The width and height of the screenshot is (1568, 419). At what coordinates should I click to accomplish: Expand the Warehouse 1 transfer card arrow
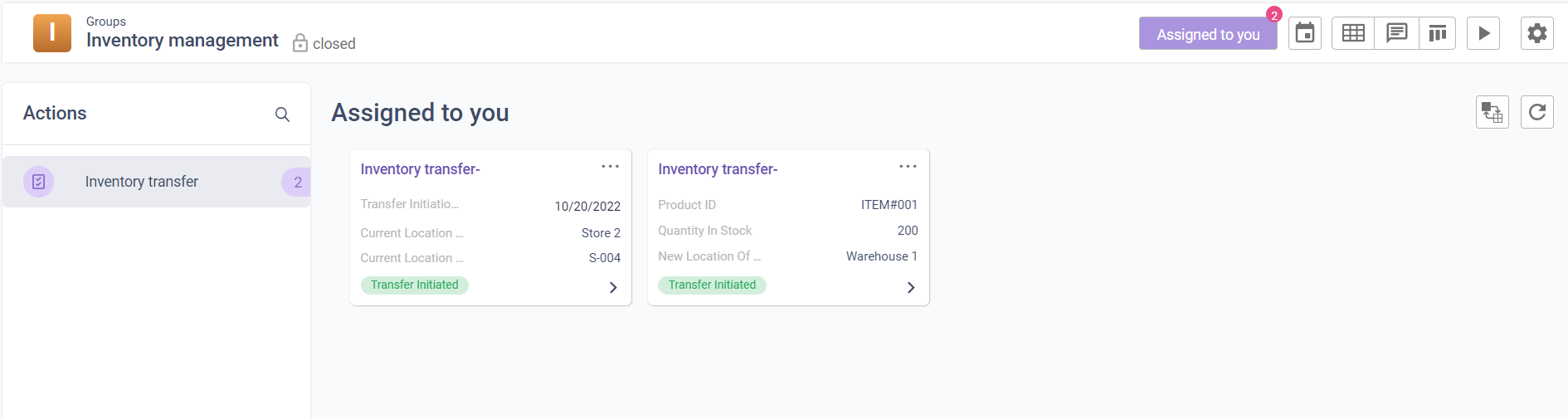(x=911, y=287)
